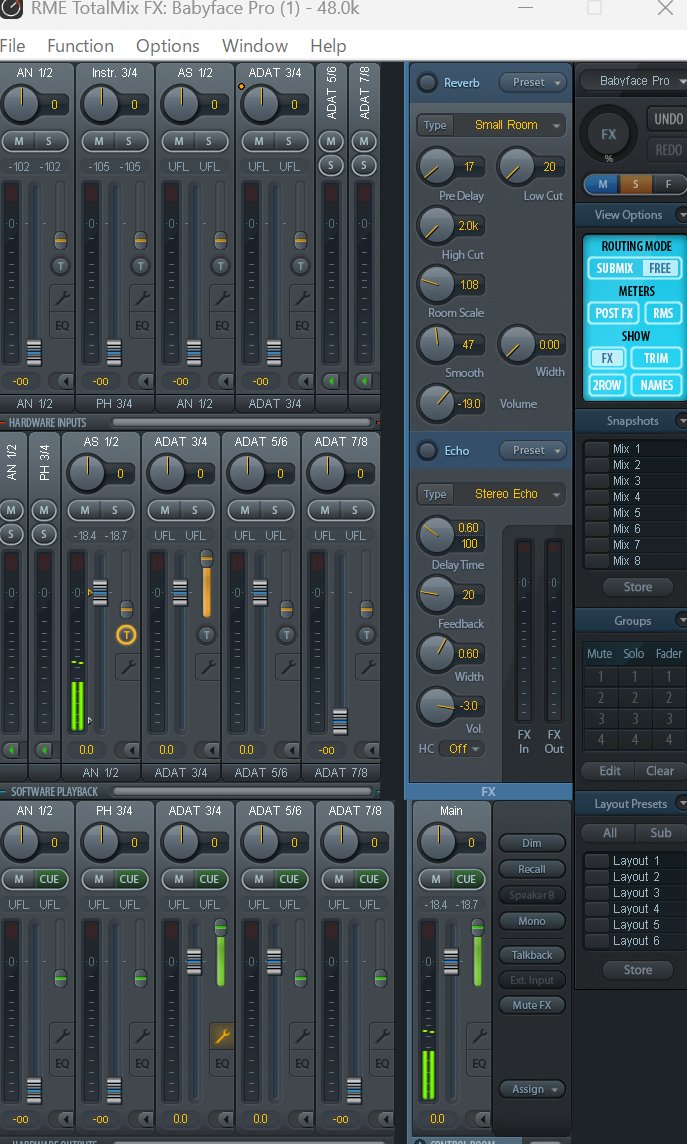Expand narrow Software Playback AN 1/2 via green arrow
Screen dimensions: 687x1144
coord(10,750)
